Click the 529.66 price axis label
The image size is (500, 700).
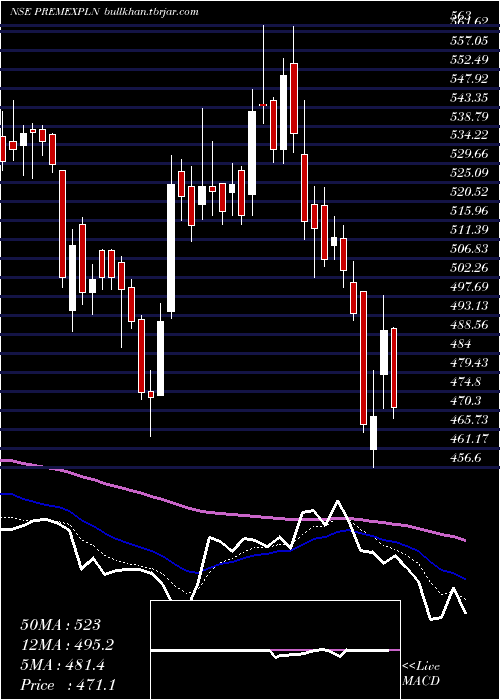468,154
